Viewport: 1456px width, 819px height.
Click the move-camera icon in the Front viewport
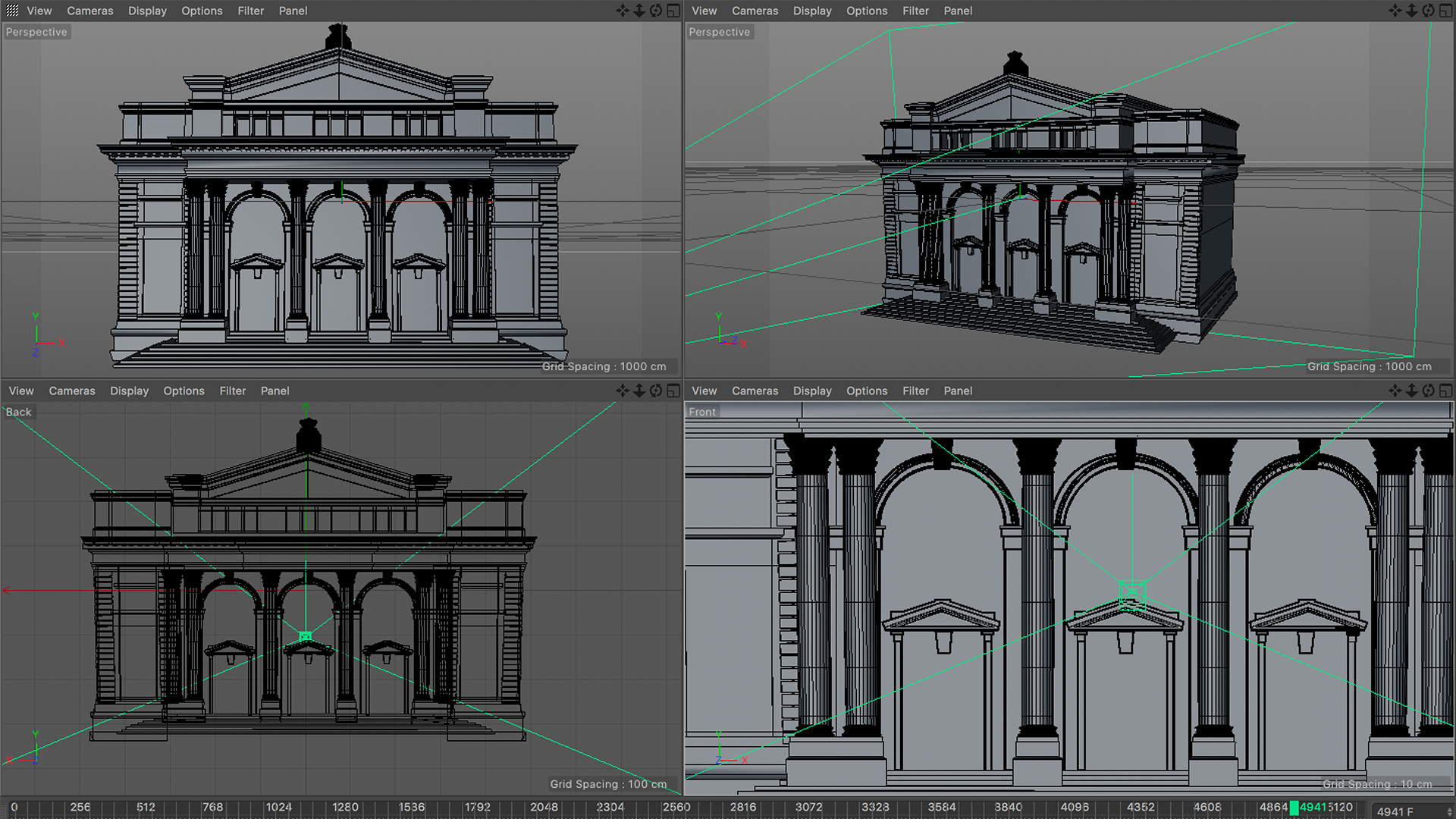tap(1395, 391)
